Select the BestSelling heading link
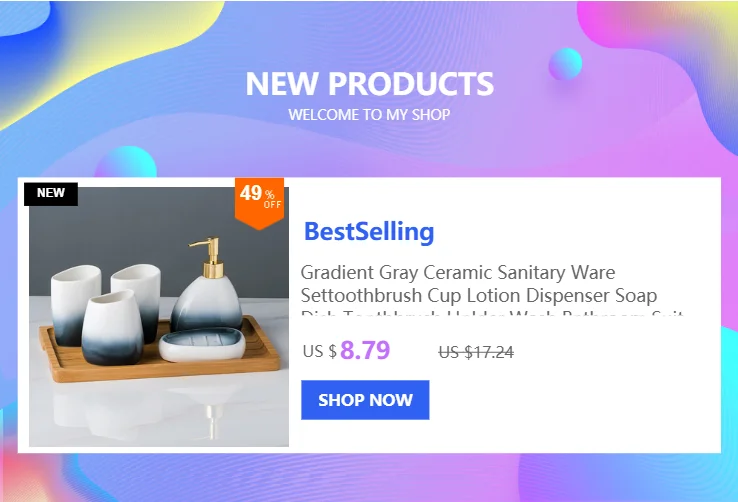Screen dimensions: 738x502 tap(369, 231)
